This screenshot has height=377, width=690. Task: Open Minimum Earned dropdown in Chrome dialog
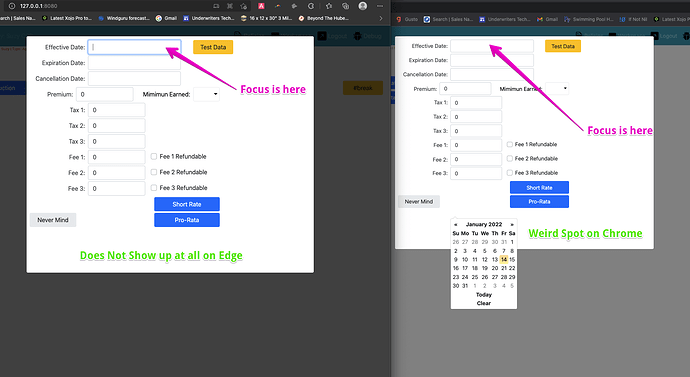(557, 88)
